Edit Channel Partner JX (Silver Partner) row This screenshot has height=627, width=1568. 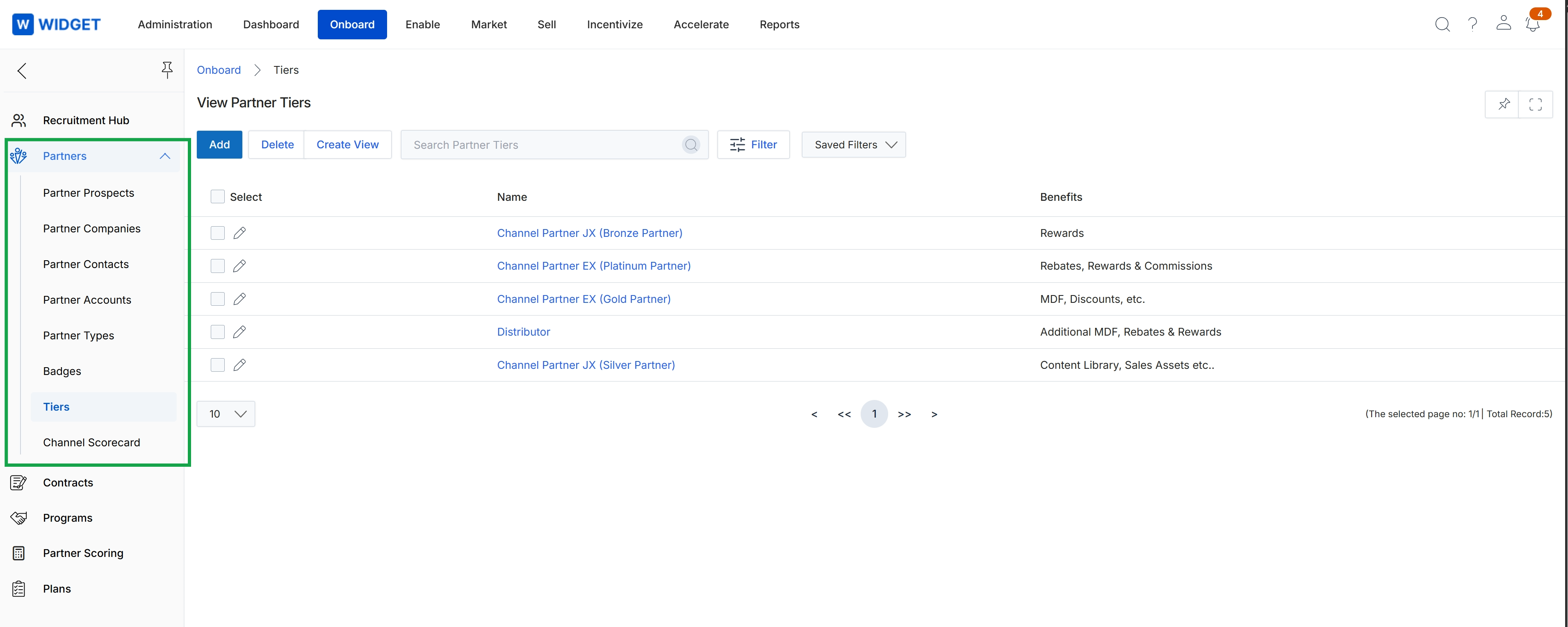coord(240,365)
